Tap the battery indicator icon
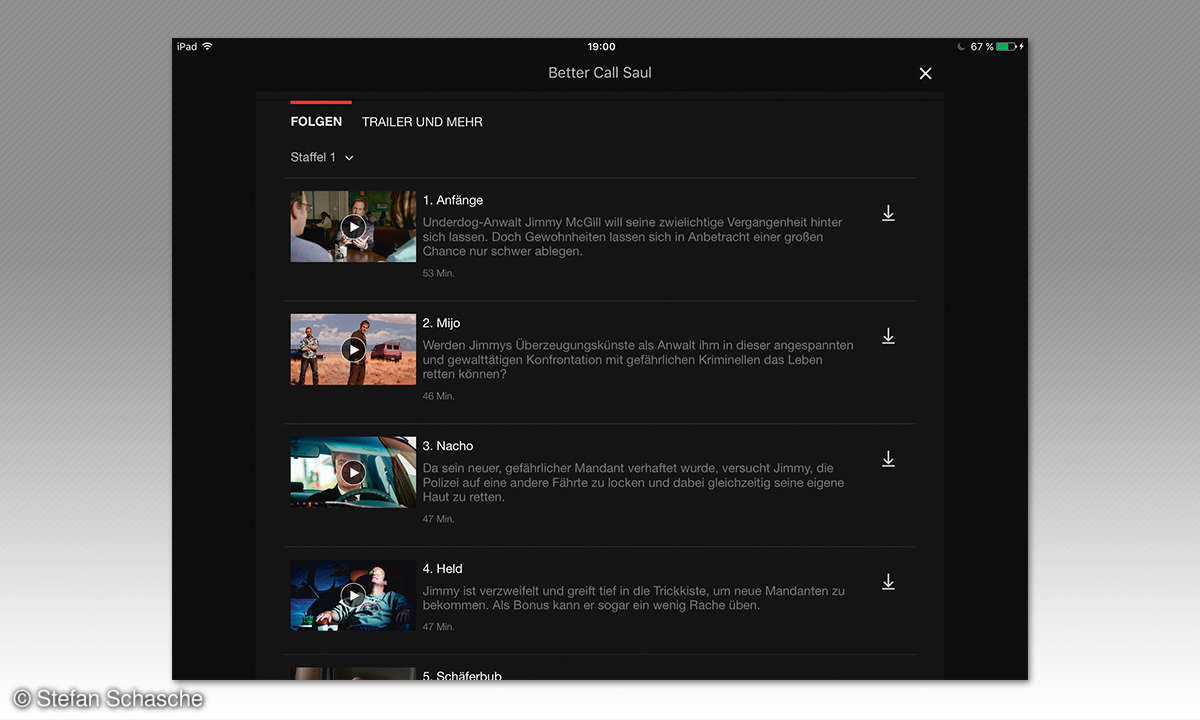Screen dimensions: 1200x720 (x=1006, y=47)
